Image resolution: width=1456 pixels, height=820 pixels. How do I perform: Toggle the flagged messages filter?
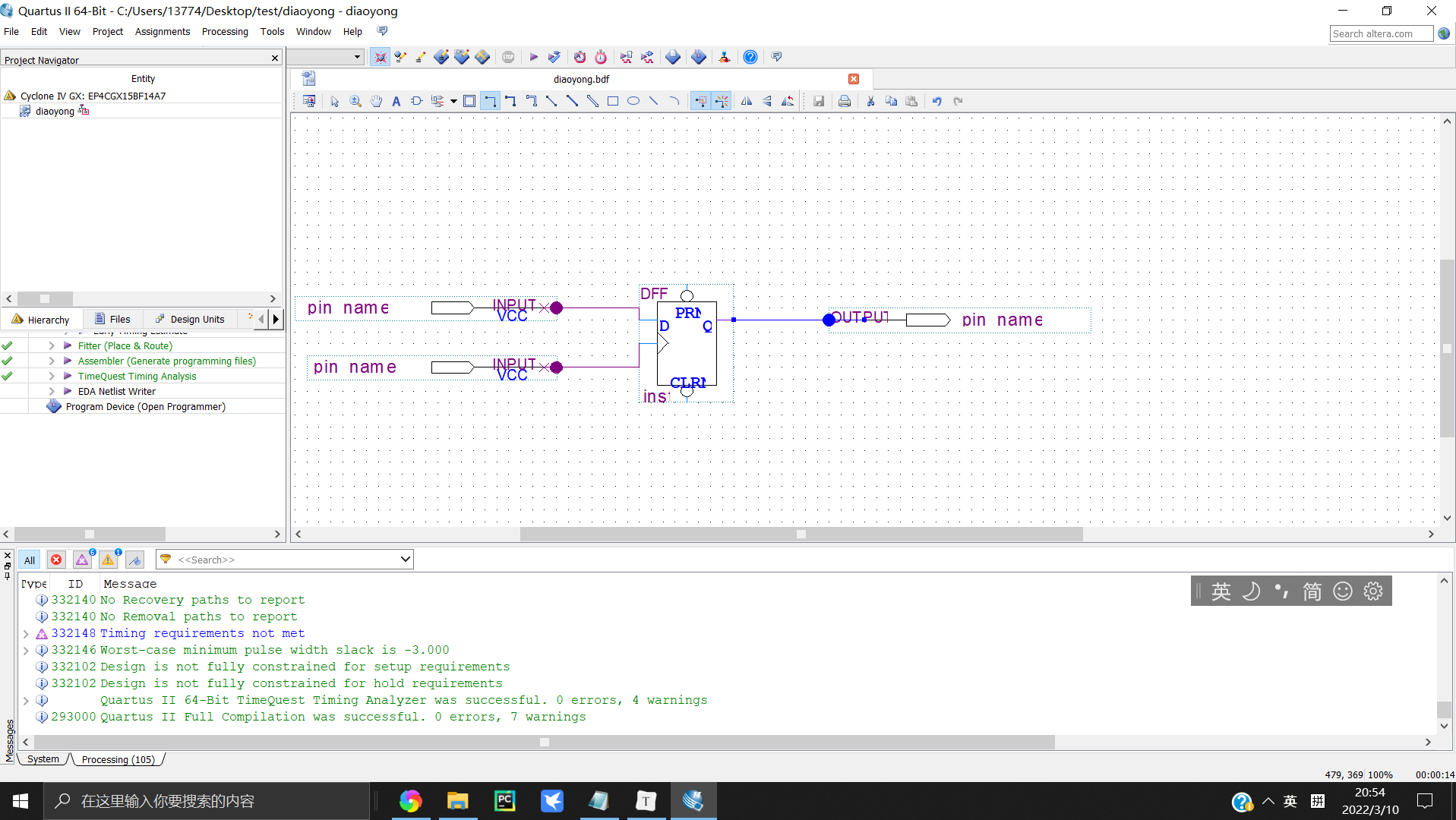click(x=134, y=560)
